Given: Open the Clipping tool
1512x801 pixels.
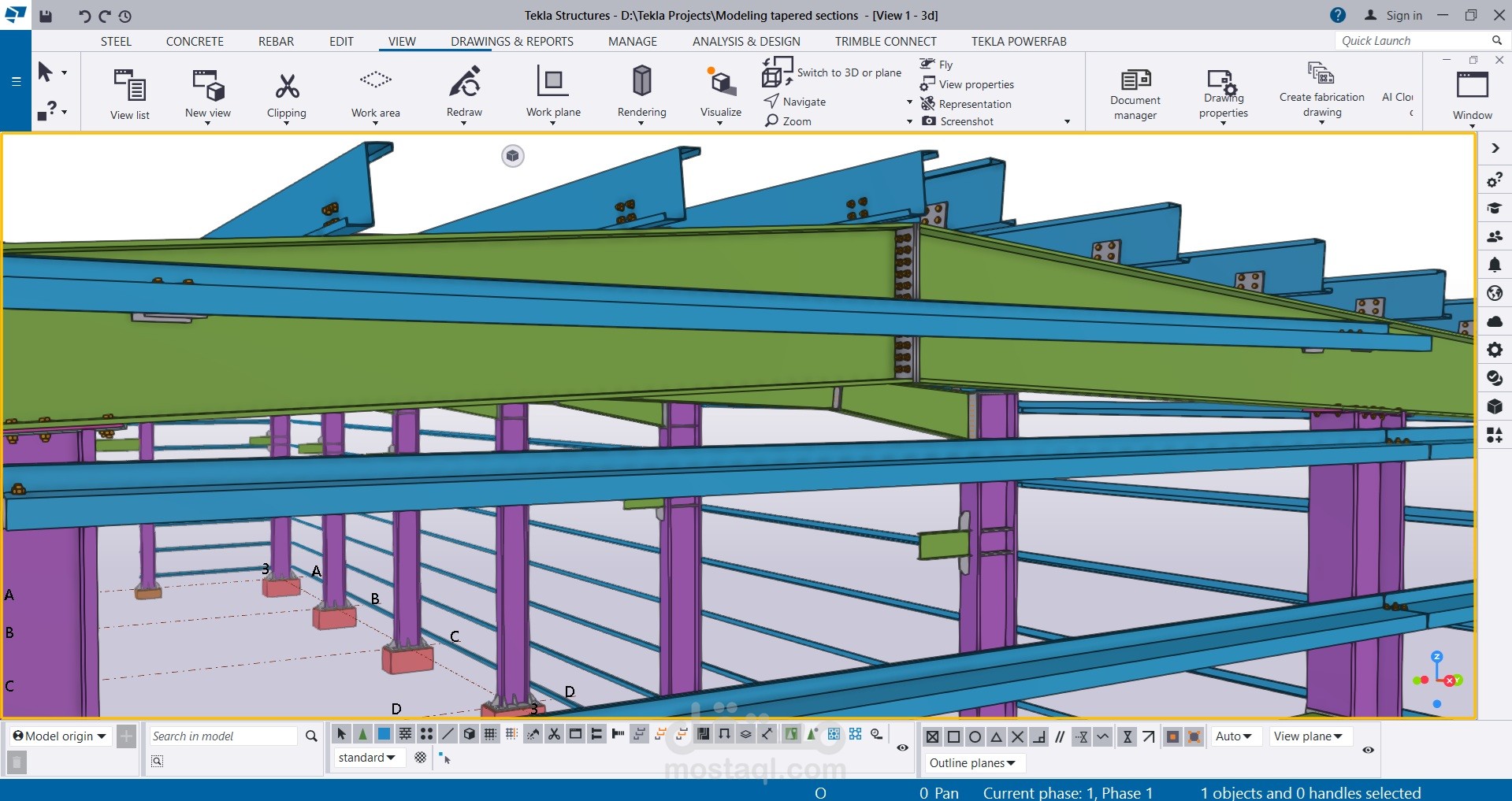Looking at the screenshot, I should pos(286,87).
